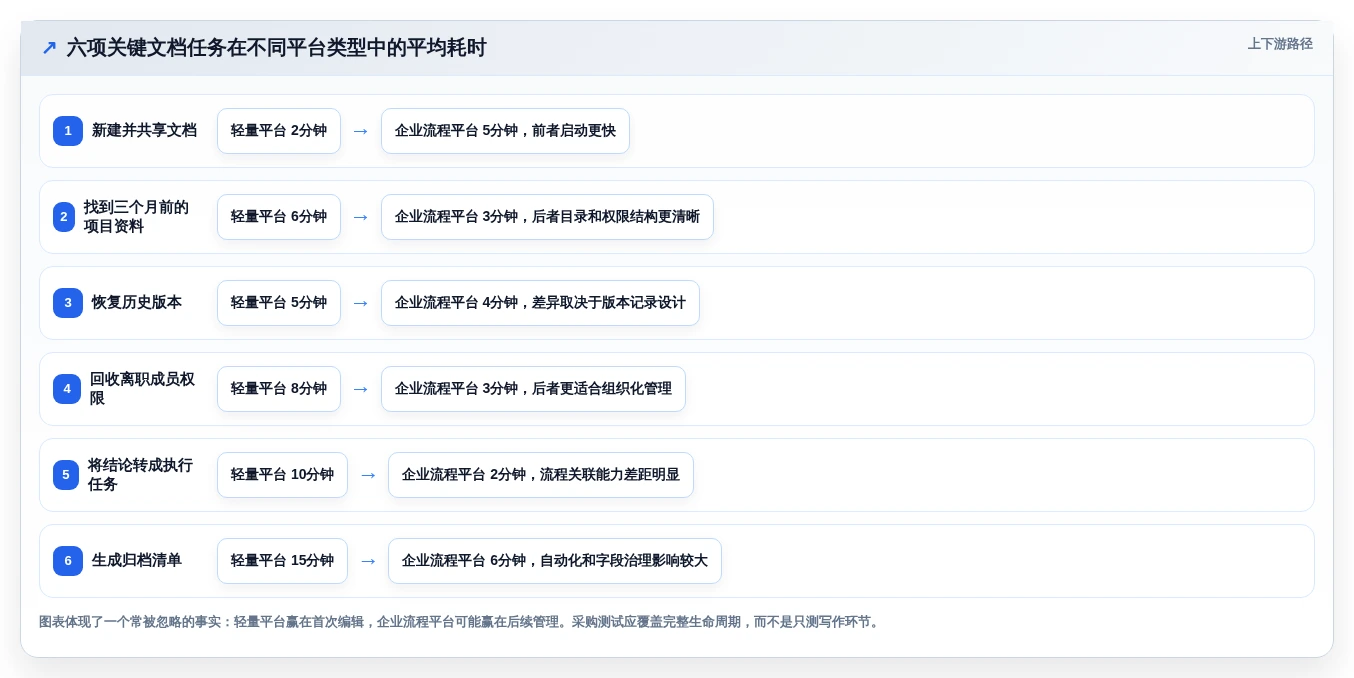The height and width of the screenshot is (678, 1354).
Task: Select step number 4 badge
Action: point(67,389)
